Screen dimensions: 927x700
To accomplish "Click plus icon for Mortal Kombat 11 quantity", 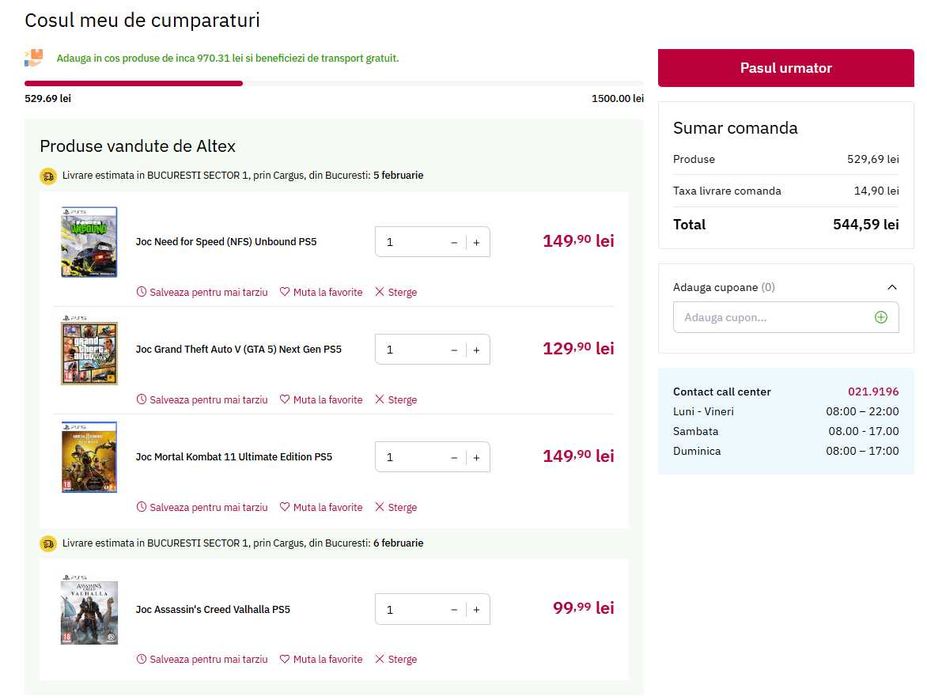I will point(476,457).
